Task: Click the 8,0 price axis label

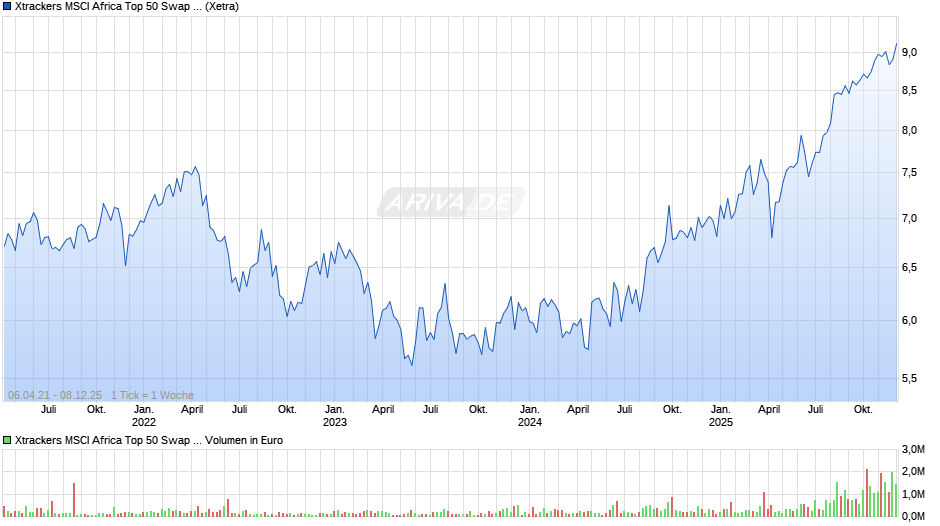Action: pos(909,131)
